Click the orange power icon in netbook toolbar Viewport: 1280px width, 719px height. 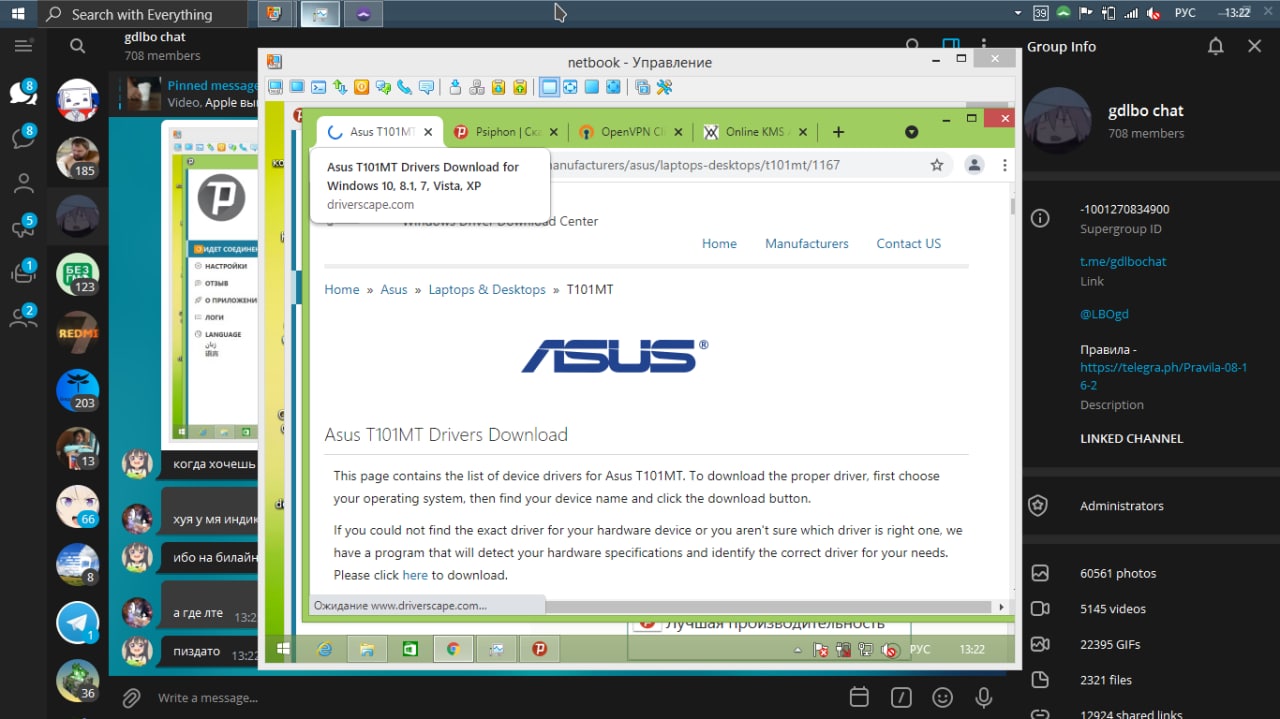click(x=362, y=87)
